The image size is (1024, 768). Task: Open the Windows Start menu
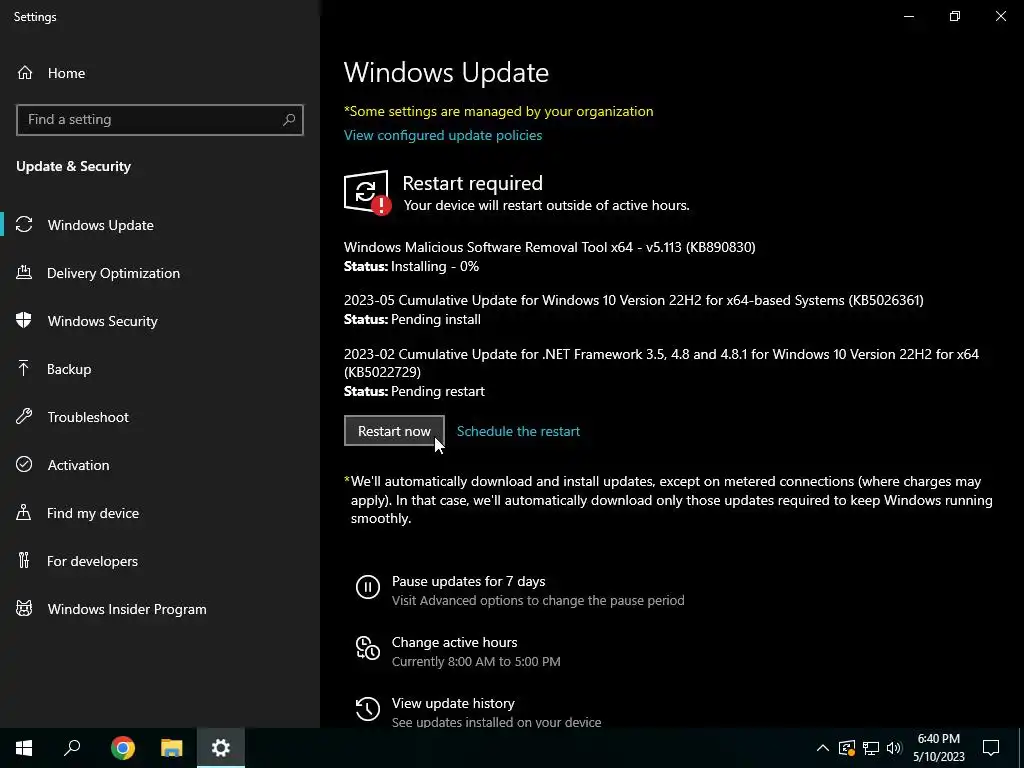[x=24, y=748]
